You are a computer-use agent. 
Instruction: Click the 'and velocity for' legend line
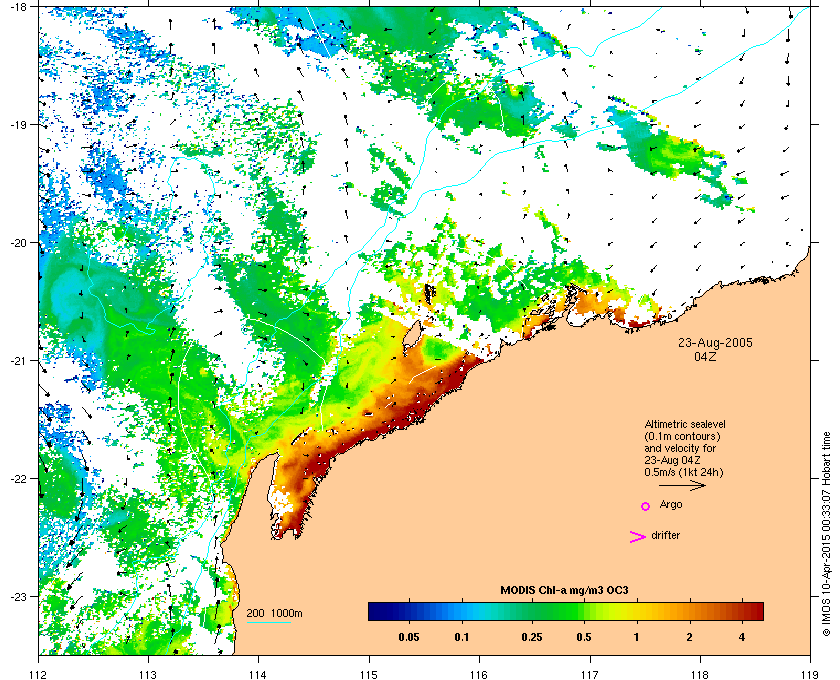[680, 448]
